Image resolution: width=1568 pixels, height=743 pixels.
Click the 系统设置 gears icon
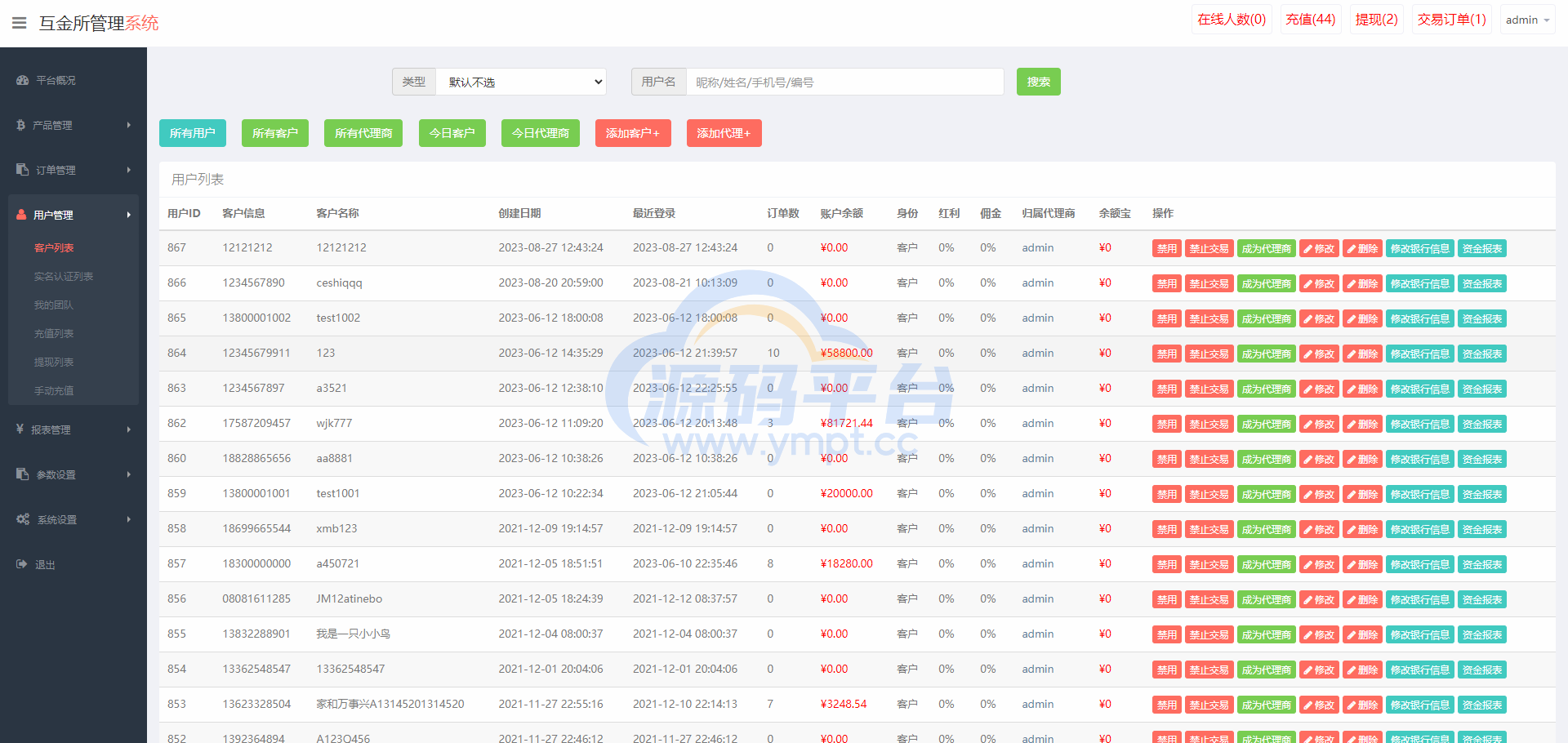[23, 519]
